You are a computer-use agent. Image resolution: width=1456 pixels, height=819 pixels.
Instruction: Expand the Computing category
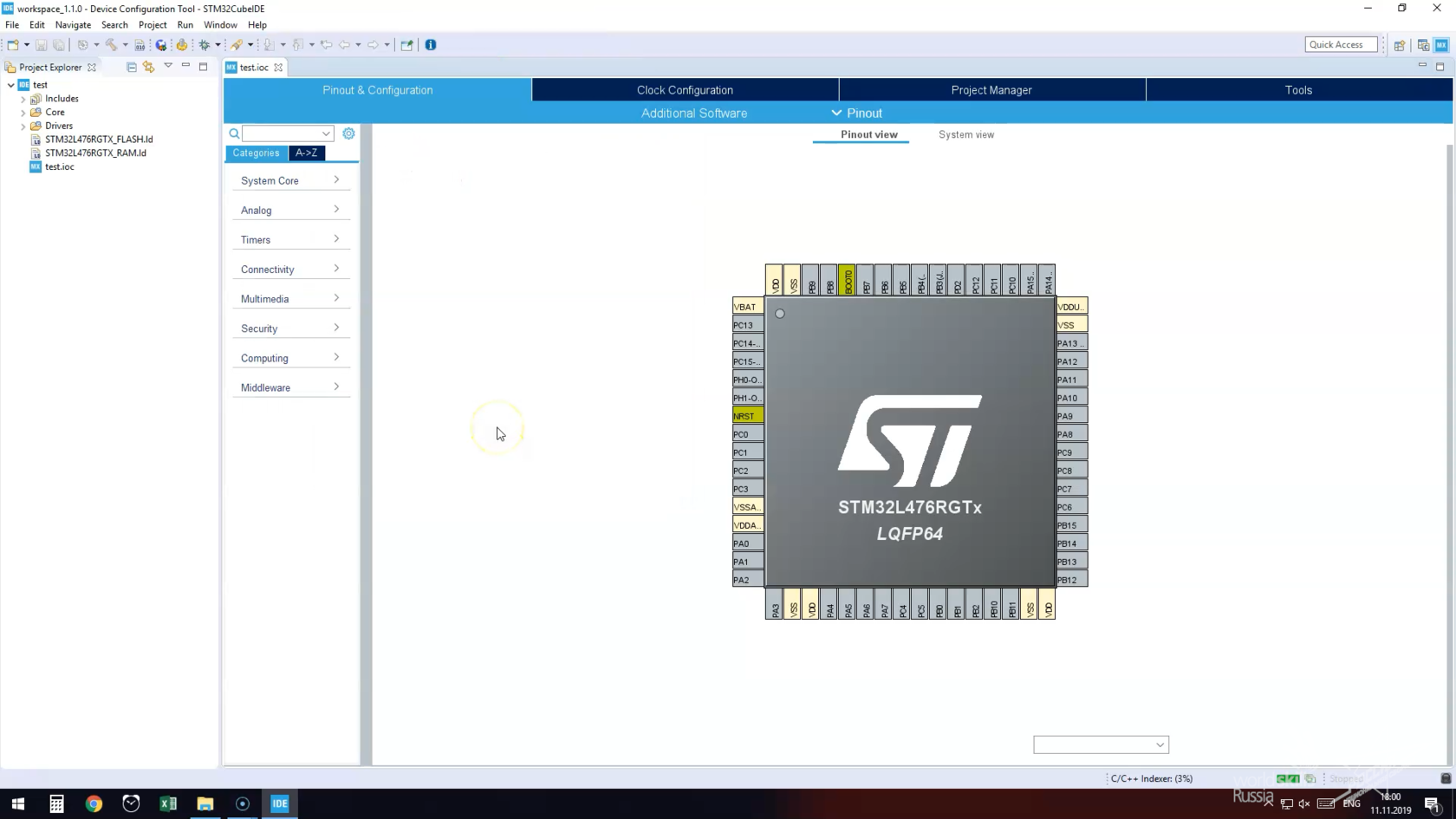click(x=290, y=357)
